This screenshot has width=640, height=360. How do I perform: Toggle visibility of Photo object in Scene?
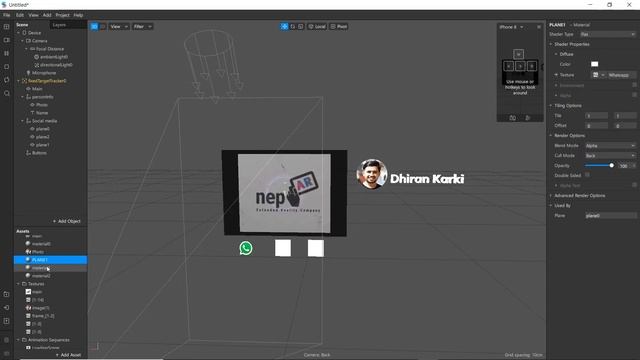(32, 105)
